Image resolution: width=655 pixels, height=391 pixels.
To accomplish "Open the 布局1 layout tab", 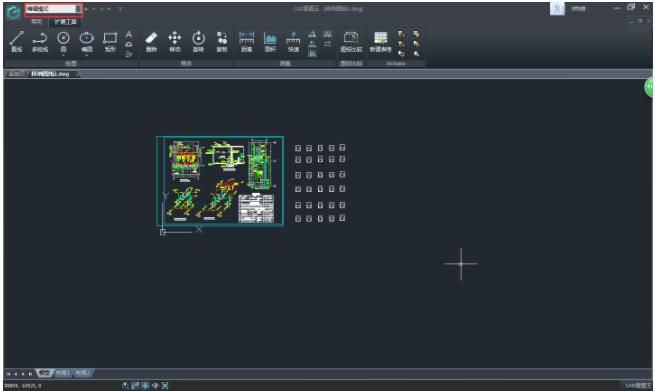I will (63, 373).
